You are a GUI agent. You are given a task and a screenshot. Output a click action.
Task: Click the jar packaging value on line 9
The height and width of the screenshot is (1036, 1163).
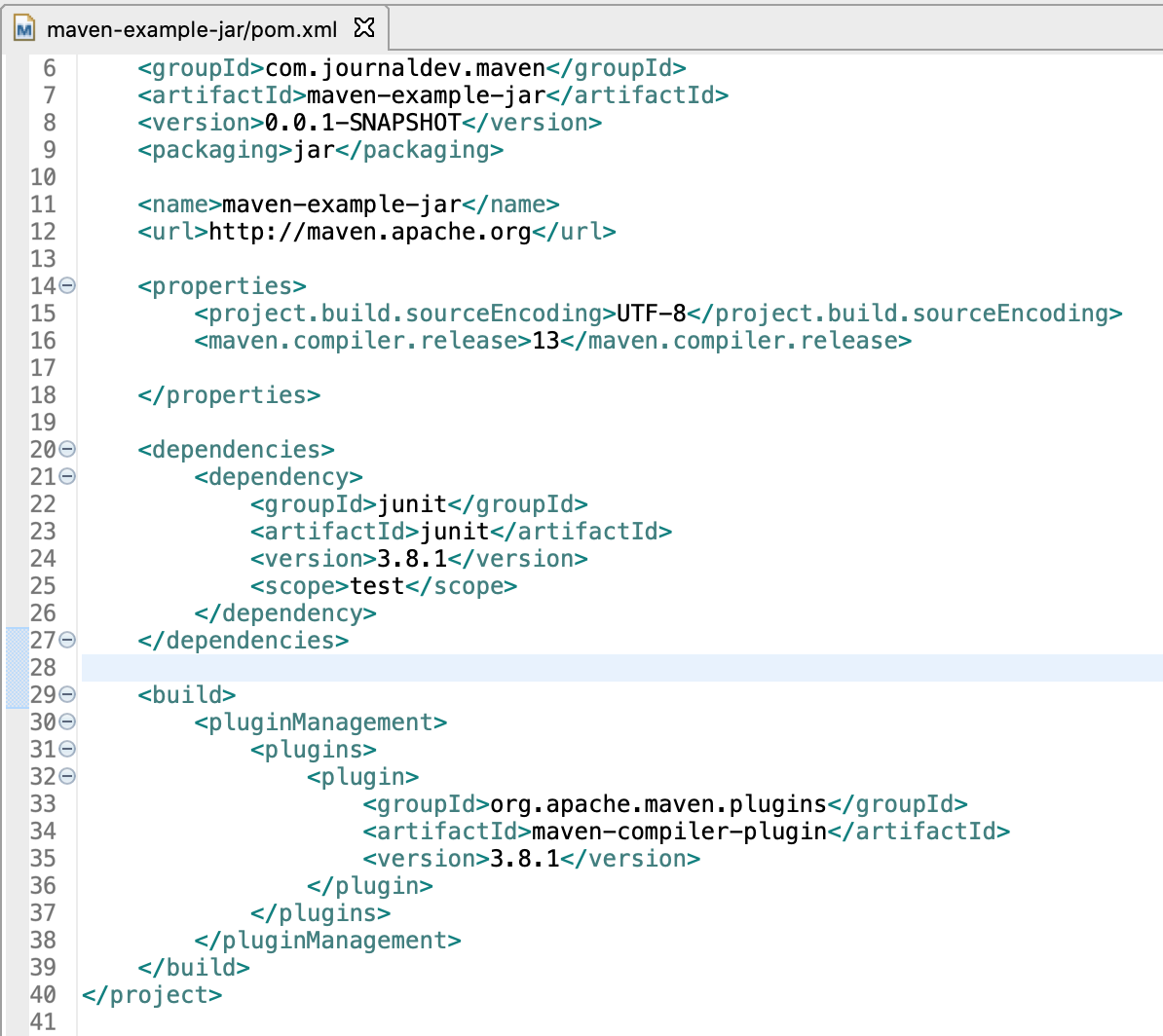(x=314, y=150)
